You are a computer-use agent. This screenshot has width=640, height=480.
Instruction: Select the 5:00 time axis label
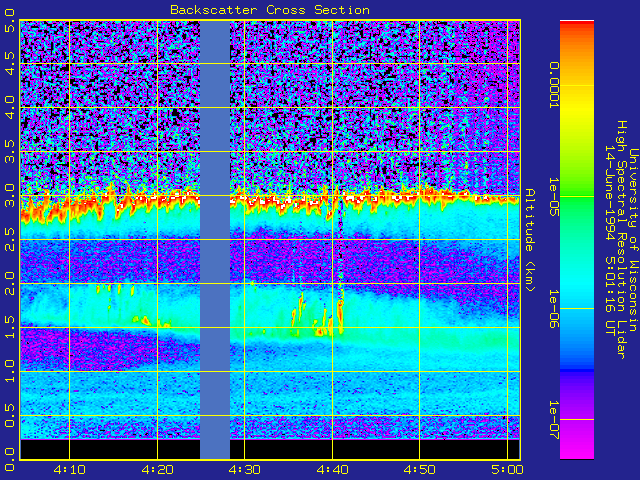(507, 470)
